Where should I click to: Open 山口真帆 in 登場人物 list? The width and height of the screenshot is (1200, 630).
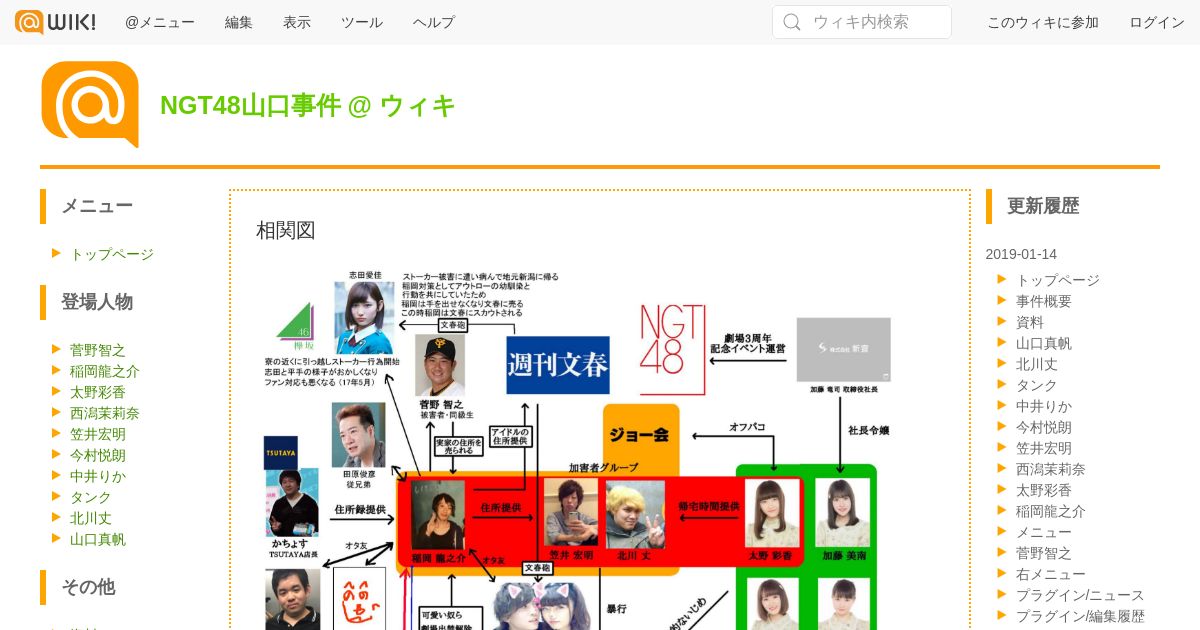click(x=98, y=539)
